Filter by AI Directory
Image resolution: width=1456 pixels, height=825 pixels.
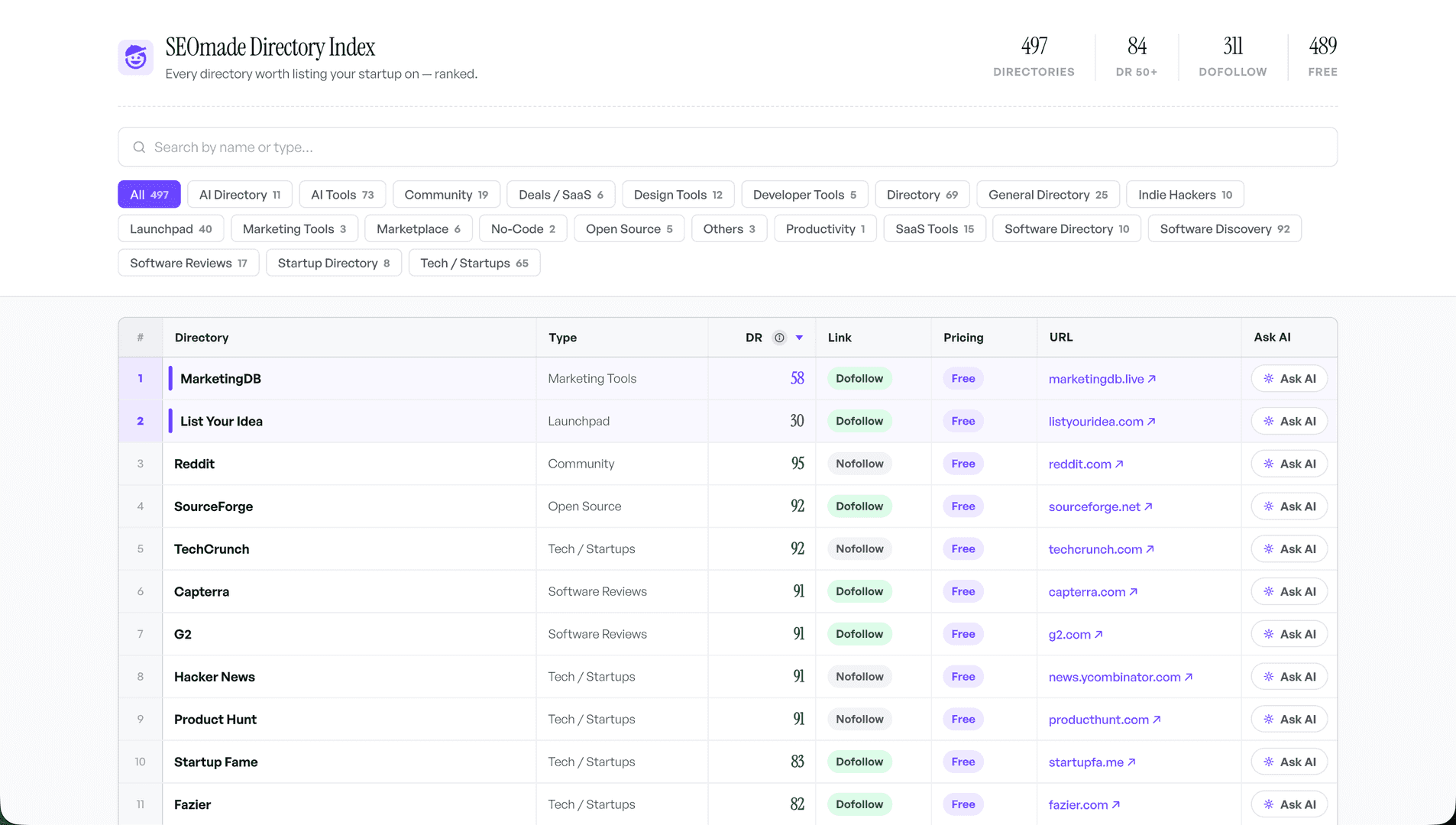coord(240,195)
